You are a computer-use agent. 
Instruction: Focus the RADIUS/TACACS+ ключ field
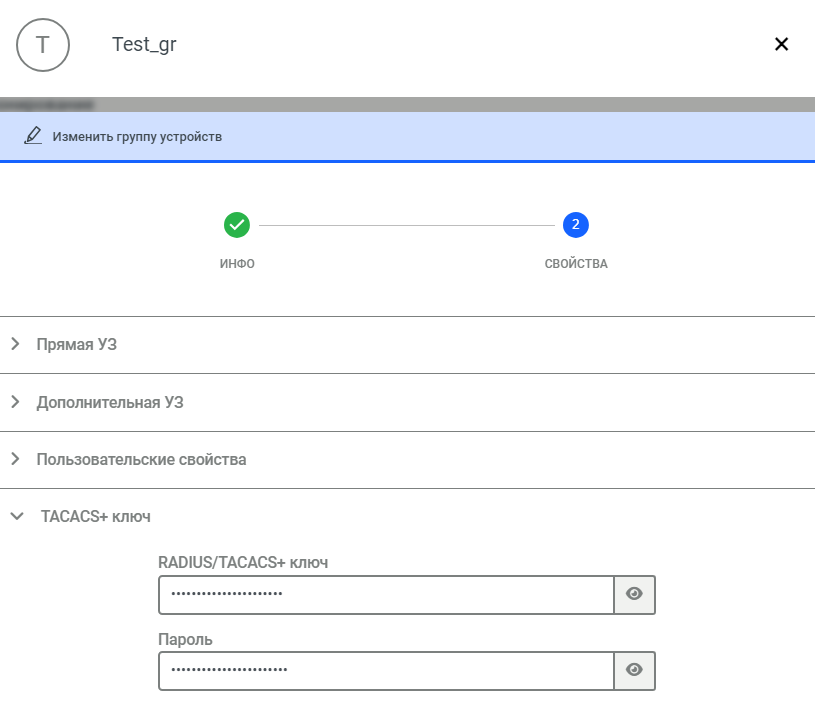pos(386,595)
